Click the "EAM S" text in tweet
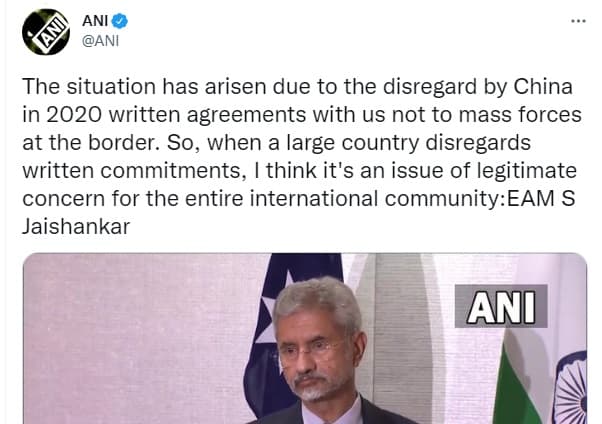Image resolution: width=602 pixels, height=424 pixels. click(541, 199)
